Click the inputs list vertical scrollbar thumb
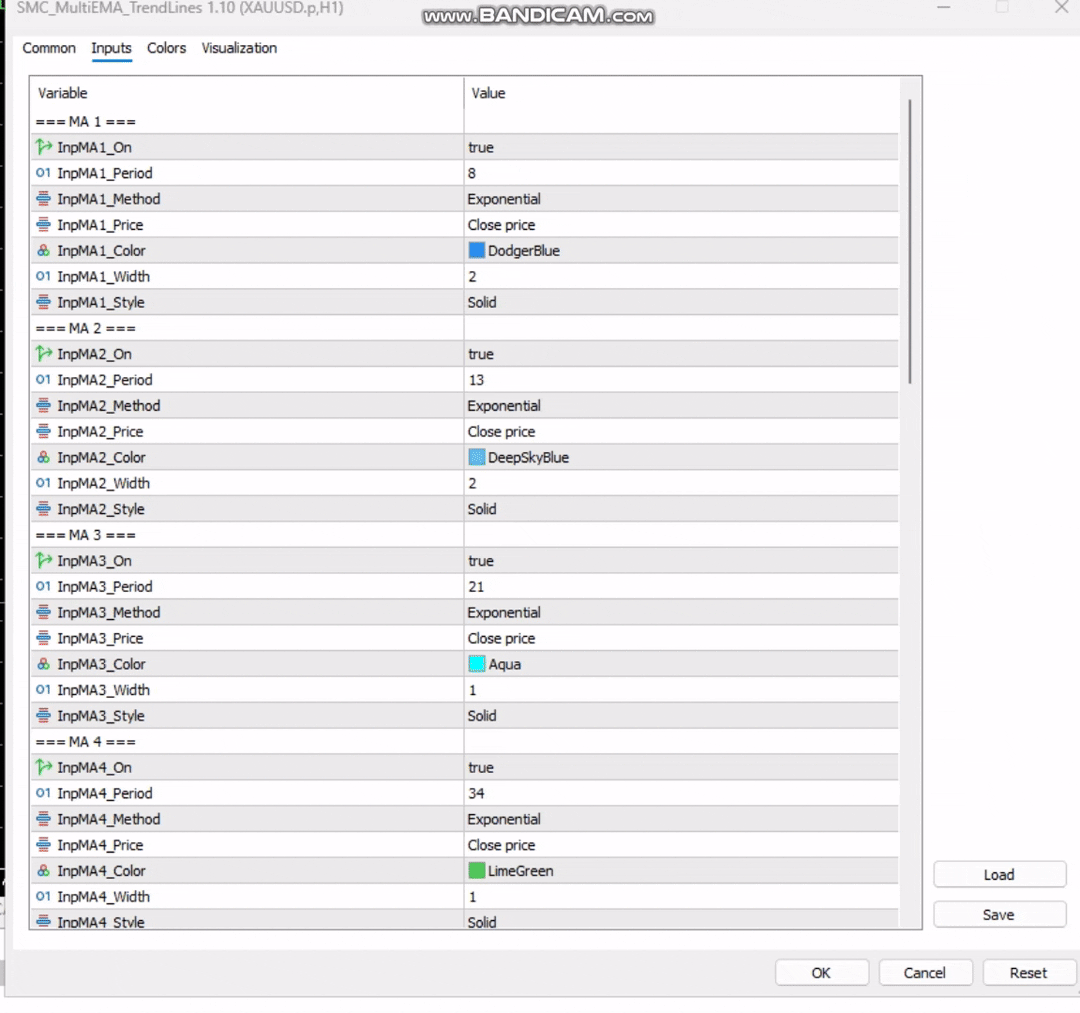 click(x=910, y=241)
